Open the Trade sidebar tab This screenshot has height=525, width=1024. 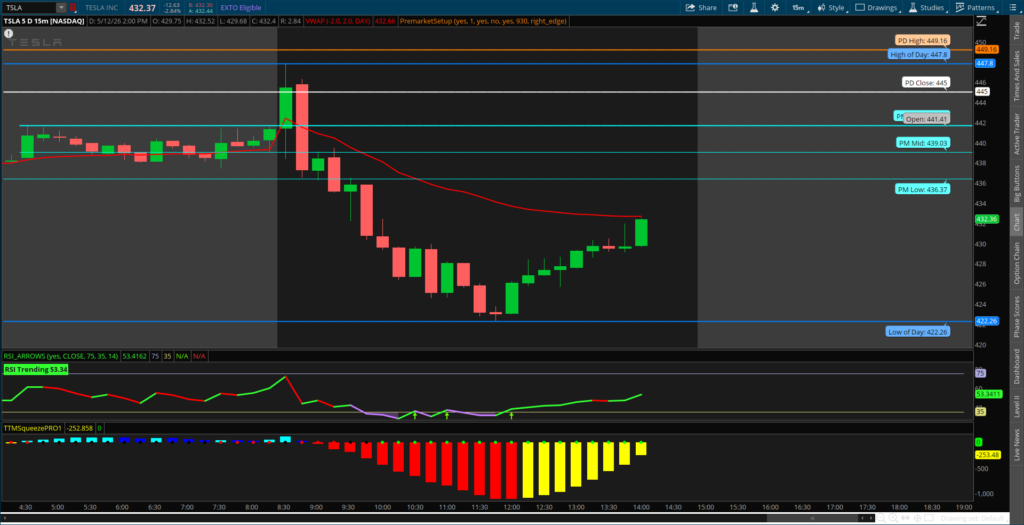pos(1016,30)
